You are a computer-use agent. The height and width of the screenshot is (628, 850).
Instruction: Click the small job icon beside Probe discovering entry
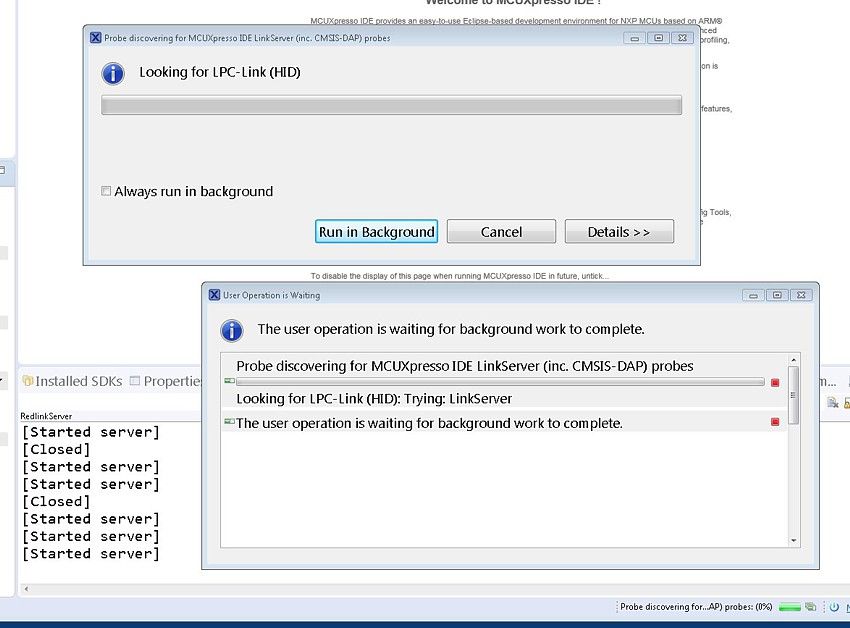pyautogui.click(x=230, y=381)
